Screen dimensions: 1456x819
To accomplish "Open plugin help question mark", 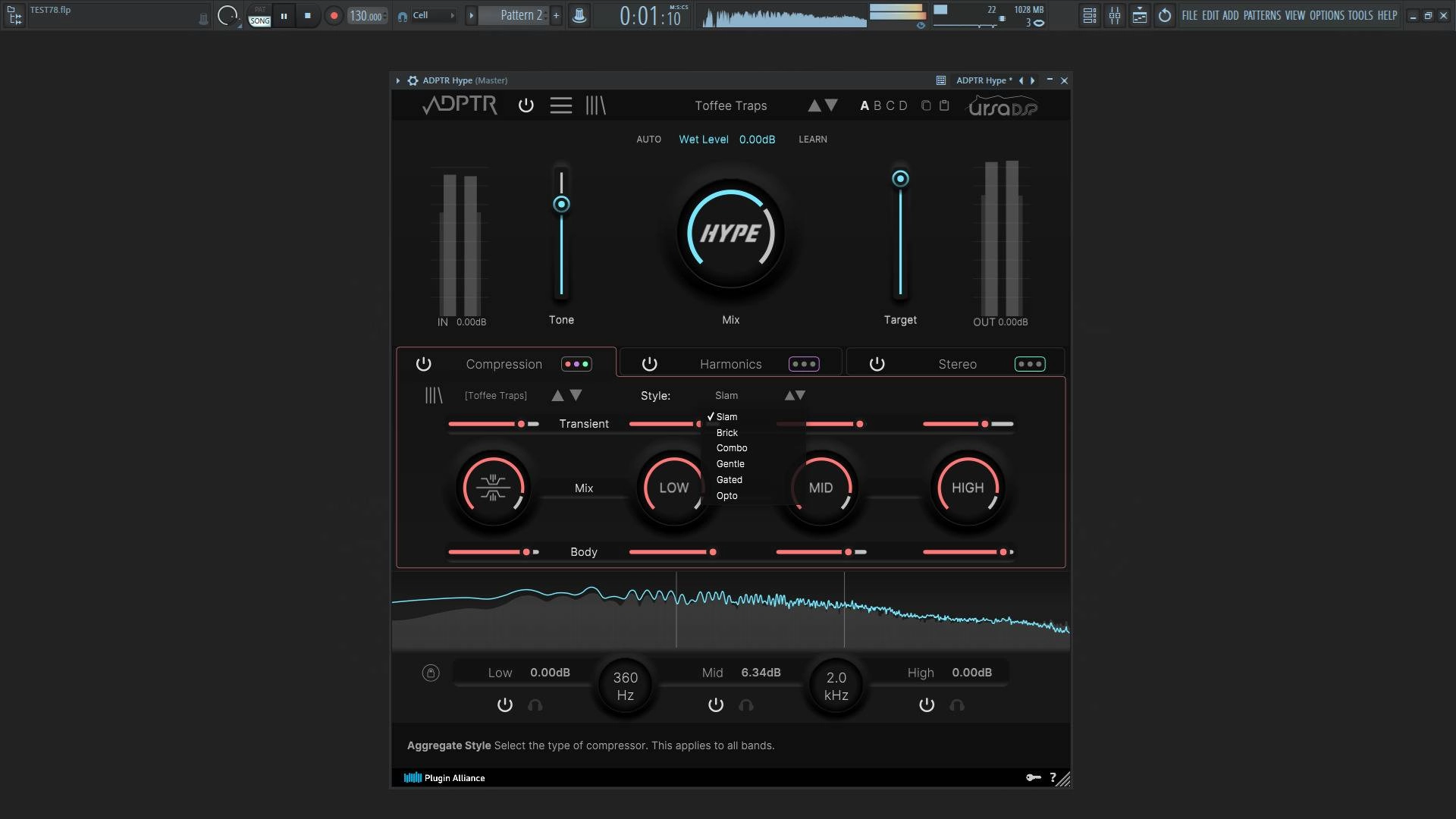I will (1053, 777).
